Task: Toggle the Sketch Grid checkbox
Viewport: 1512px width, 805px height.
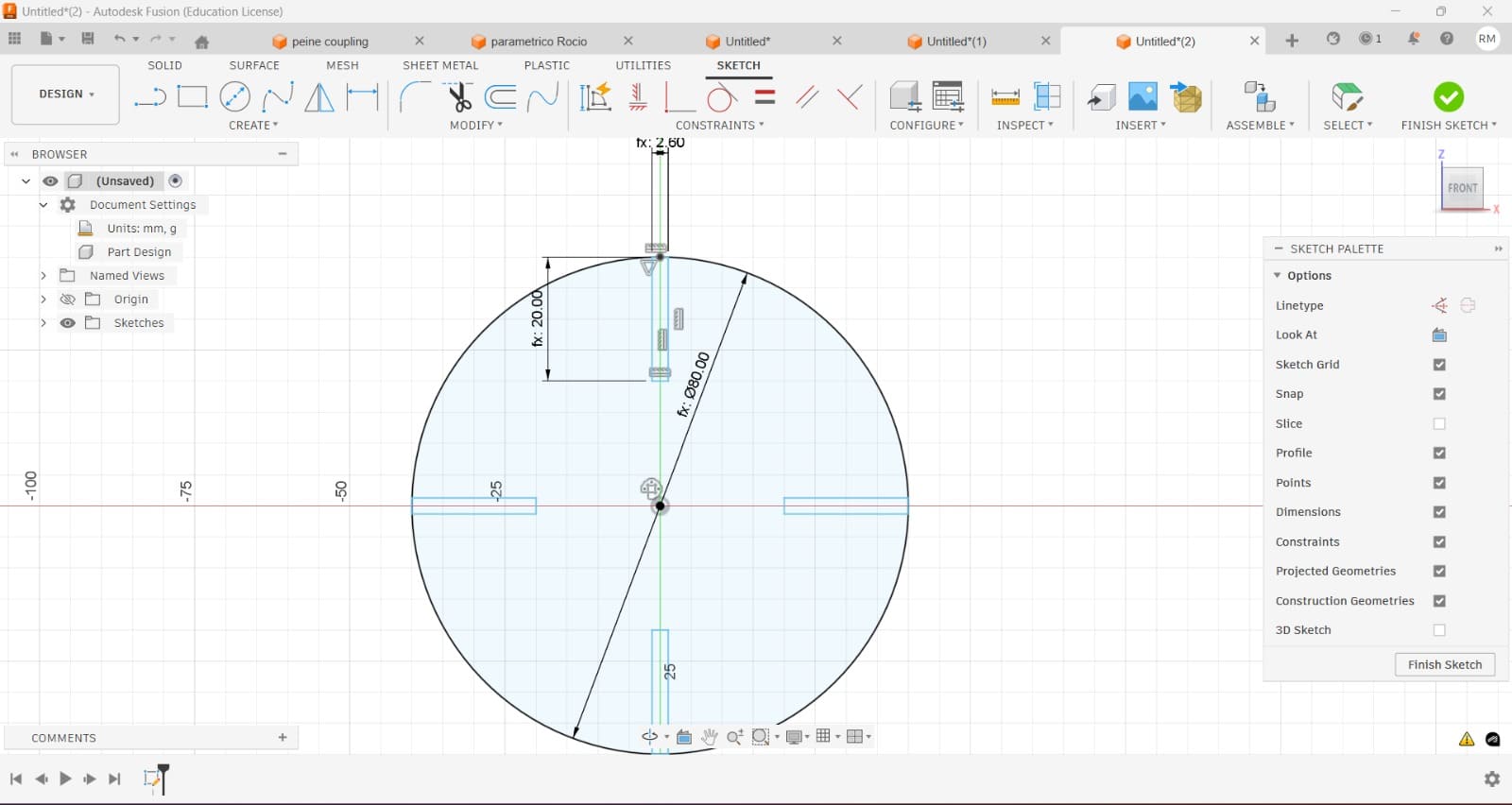Action: coord(1439,365)
